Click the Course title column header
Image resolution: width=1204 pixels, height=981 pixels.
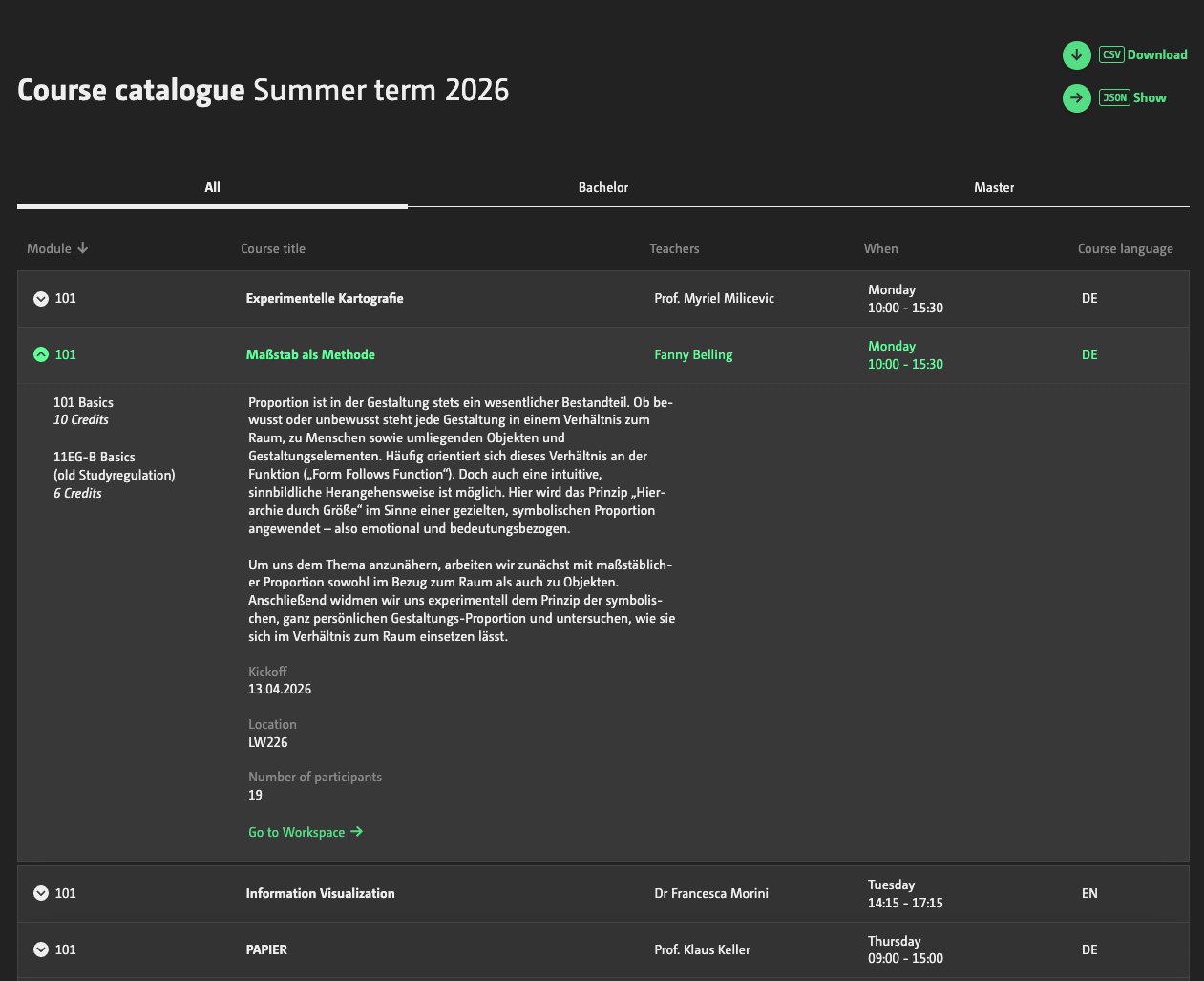click(273, 248)
